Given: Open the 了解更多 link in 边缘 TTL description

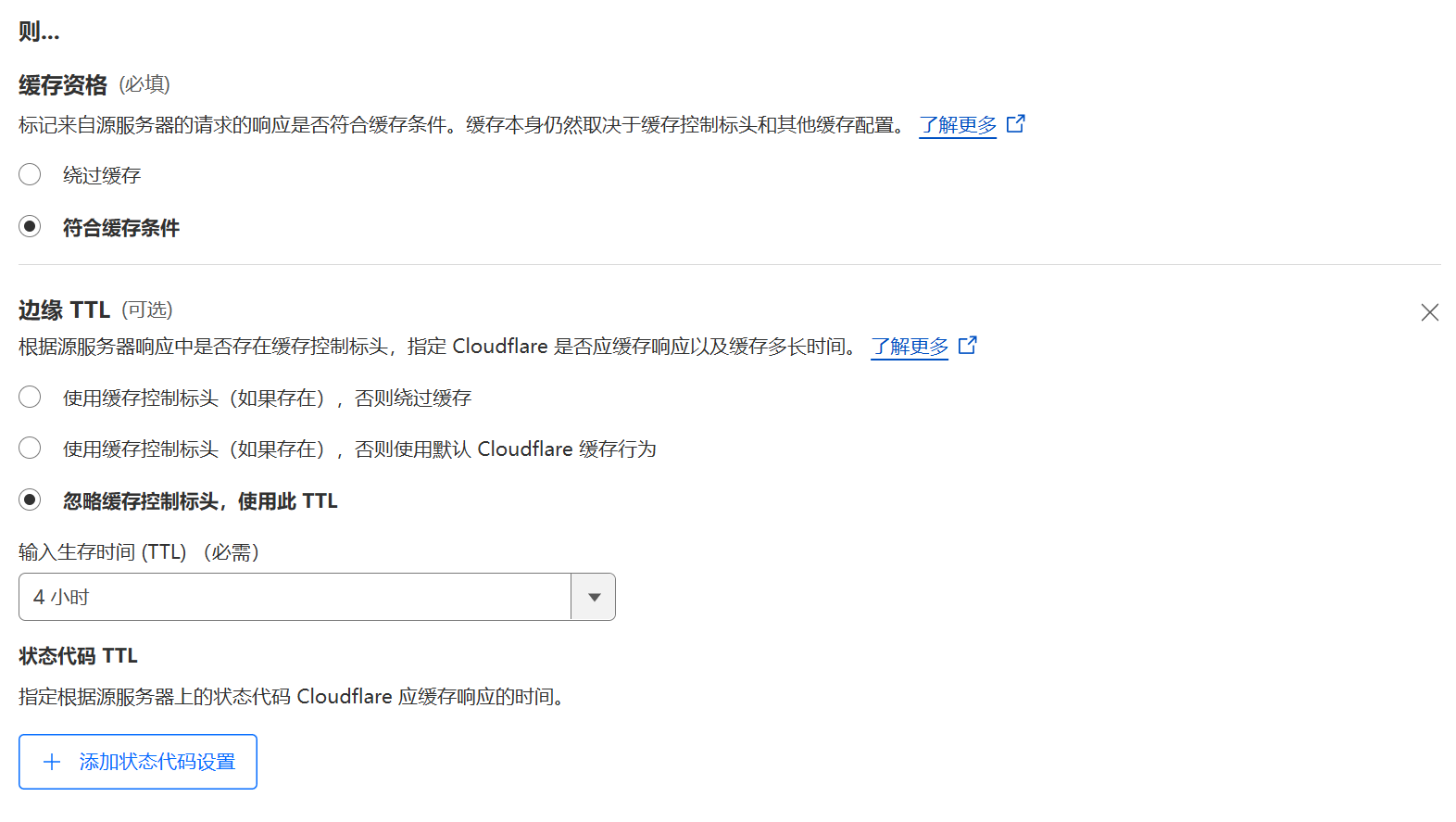Looking at the screenshot, I should [909, 345].
